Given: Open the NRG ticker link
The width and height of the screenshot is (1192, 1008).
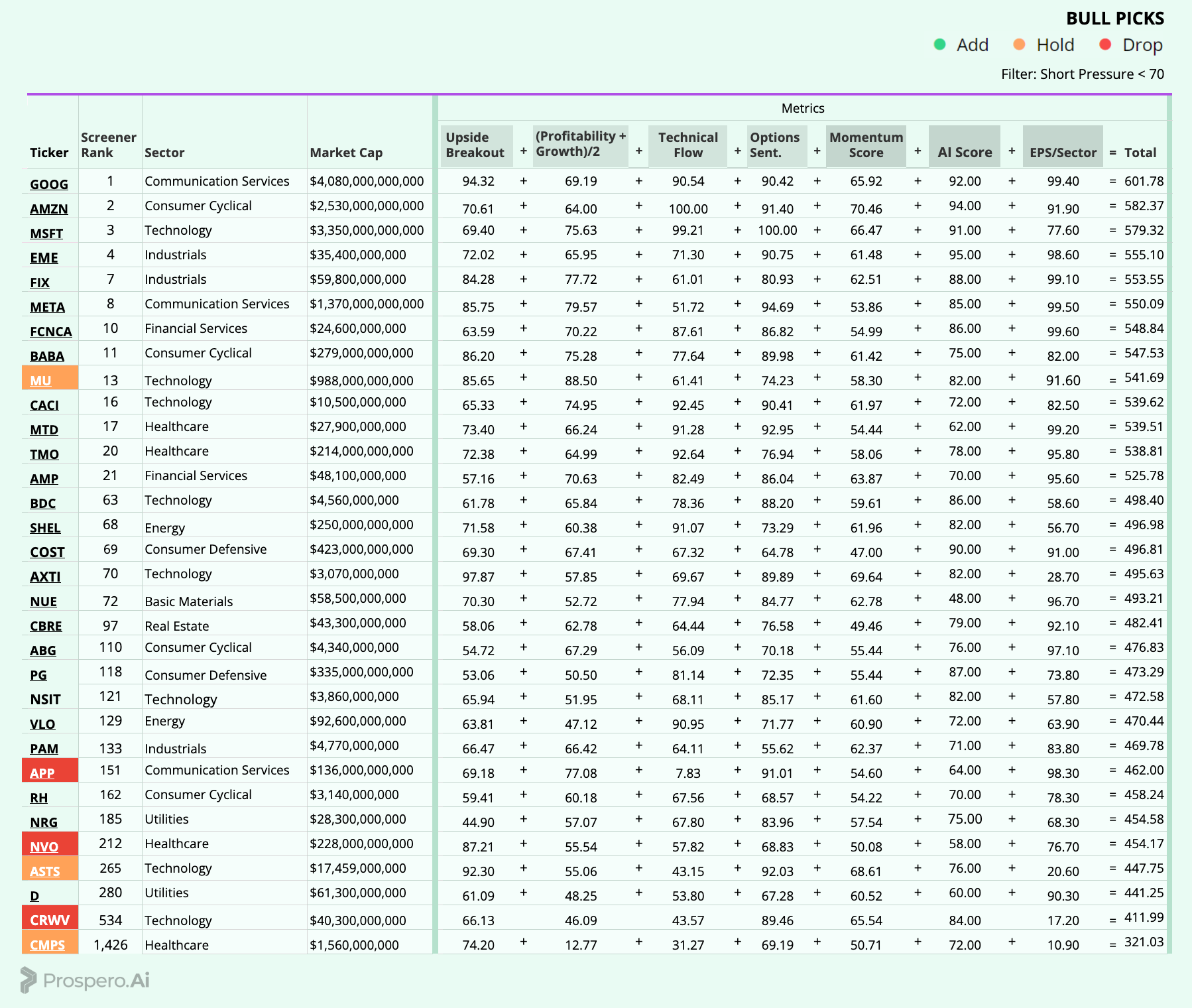Looking at the screenshot, I should (x=44, y=822).
